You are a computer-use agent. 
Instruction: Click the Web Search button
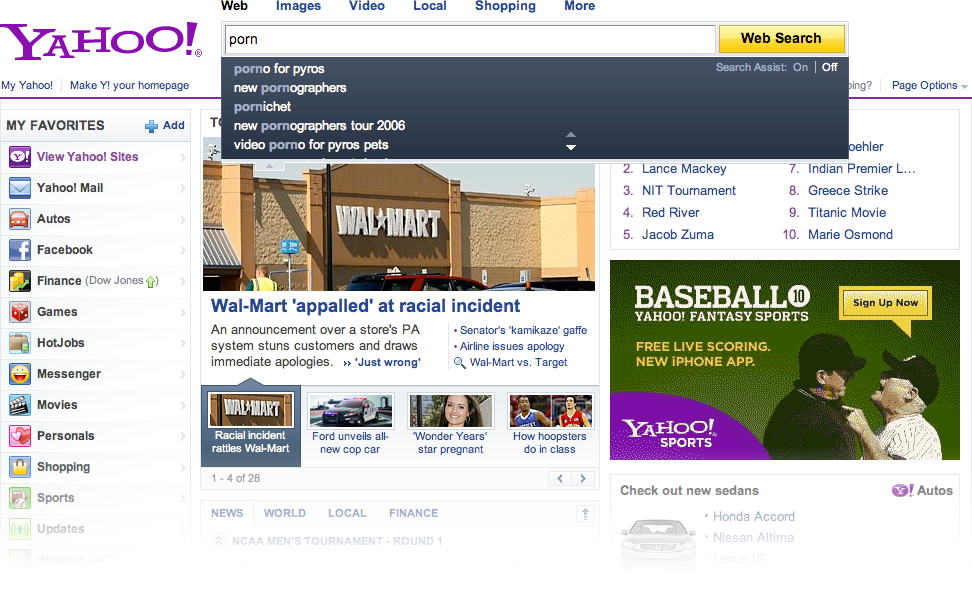[x=782, y=38]
